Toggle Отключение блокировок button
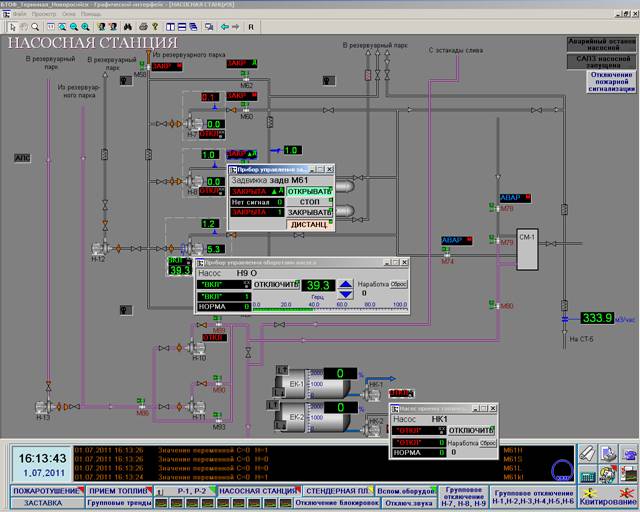The image size is (640, 512). click(x=337, y=503)
